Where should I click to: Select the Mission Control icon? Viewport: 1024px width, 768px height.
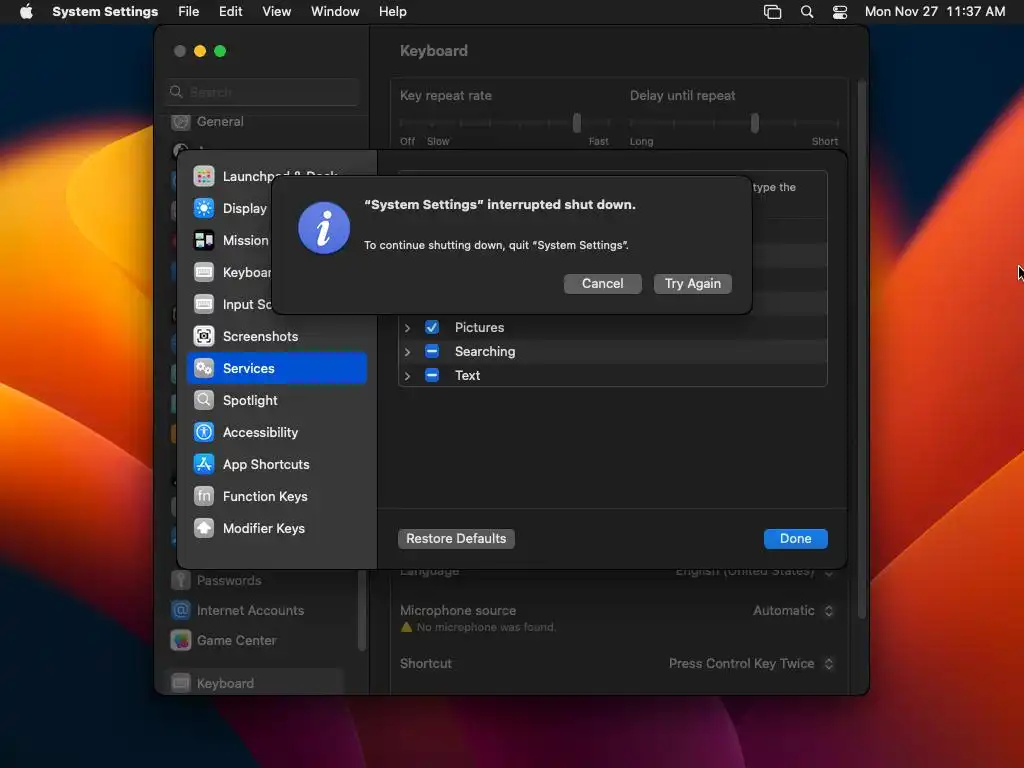tap(204, 240)
